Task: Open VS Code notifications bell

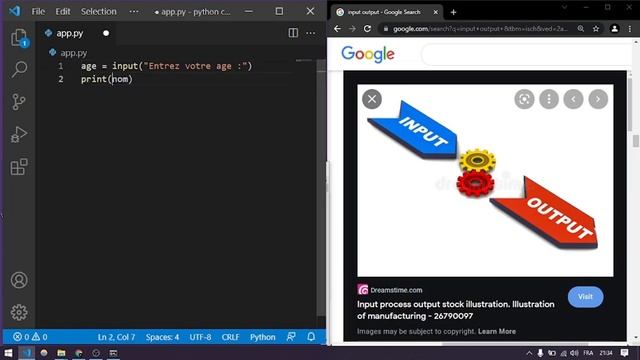Action: (x=311, y=337)
